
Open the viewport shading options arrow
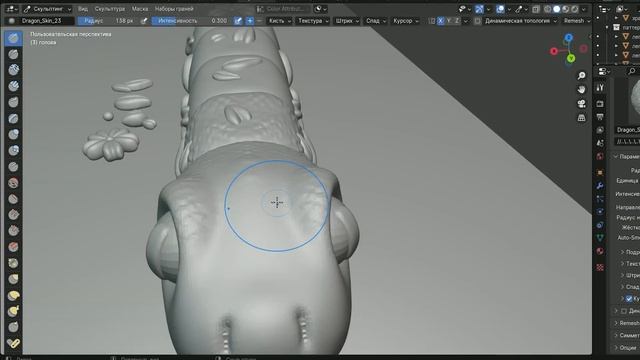[584, 9]
